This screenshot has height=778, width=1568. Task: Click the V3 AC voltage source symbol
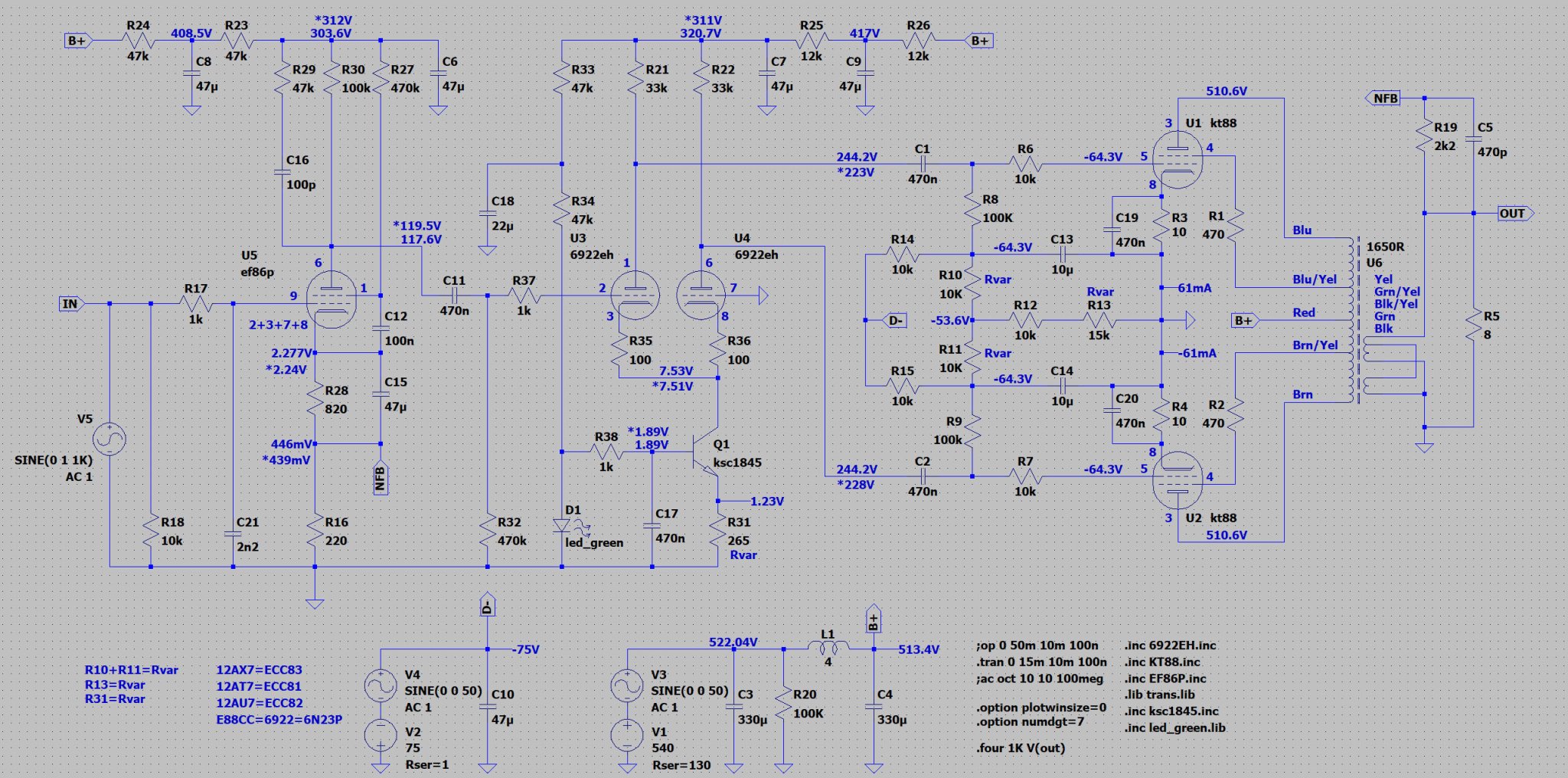tap(627, 685)
